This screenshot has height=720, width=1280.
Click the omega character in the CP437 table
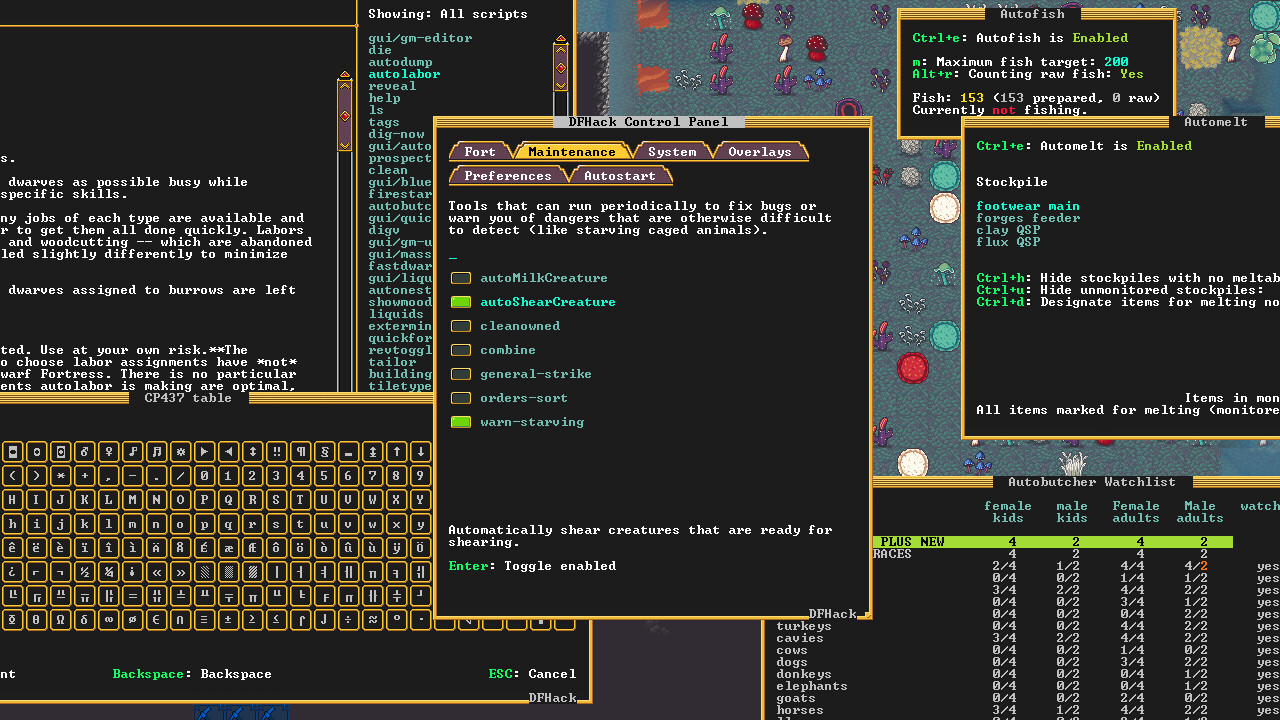[60, 619]
